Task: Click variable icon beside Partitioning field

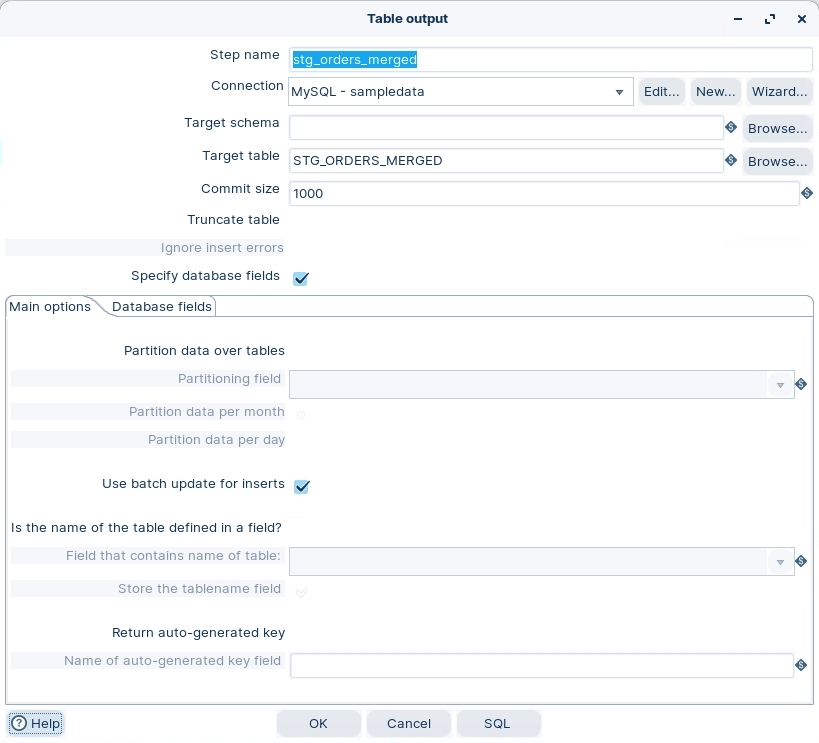Action: [x=801, y=384]
